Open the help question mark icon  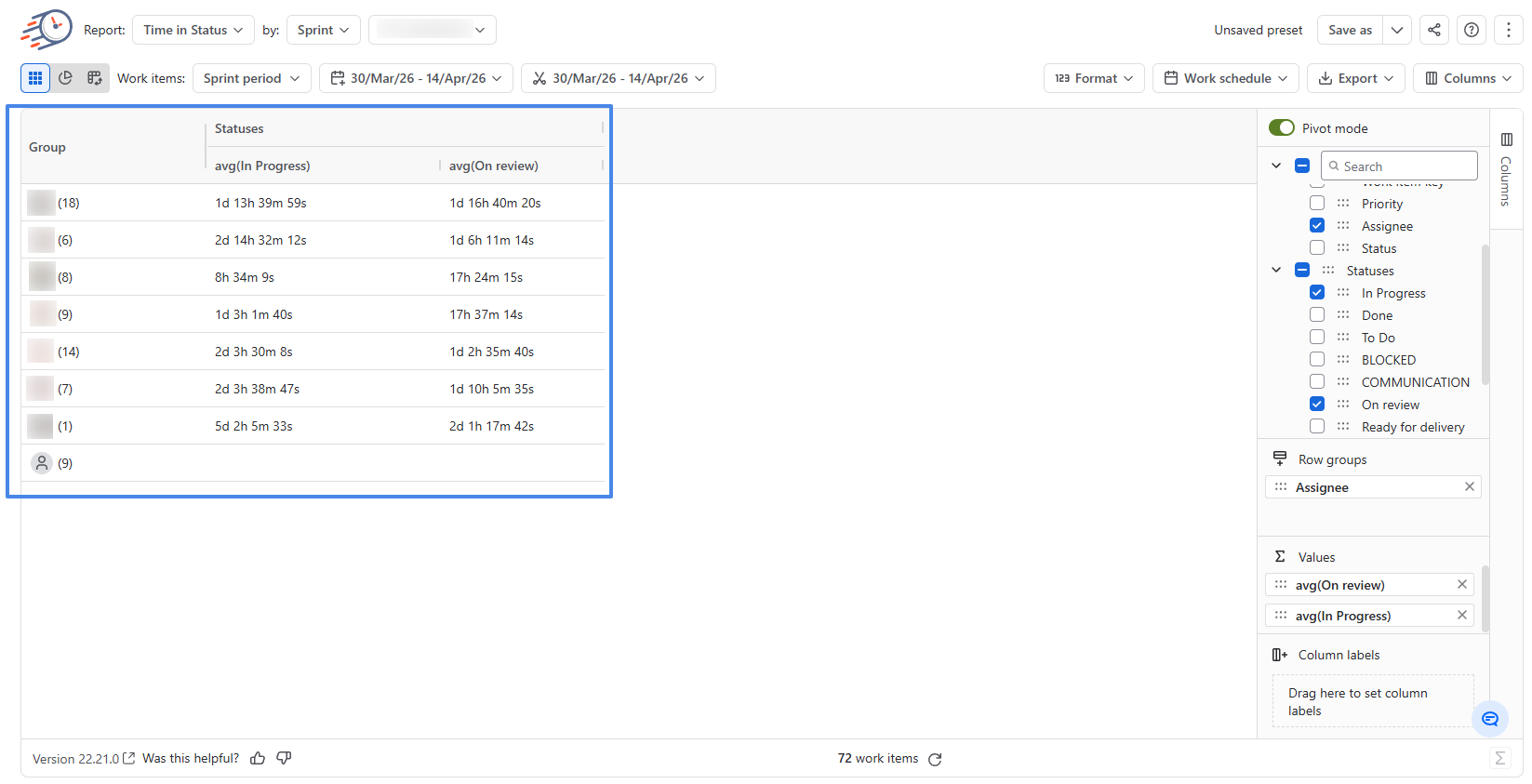pyautogui.click(x=1472, y=30)
